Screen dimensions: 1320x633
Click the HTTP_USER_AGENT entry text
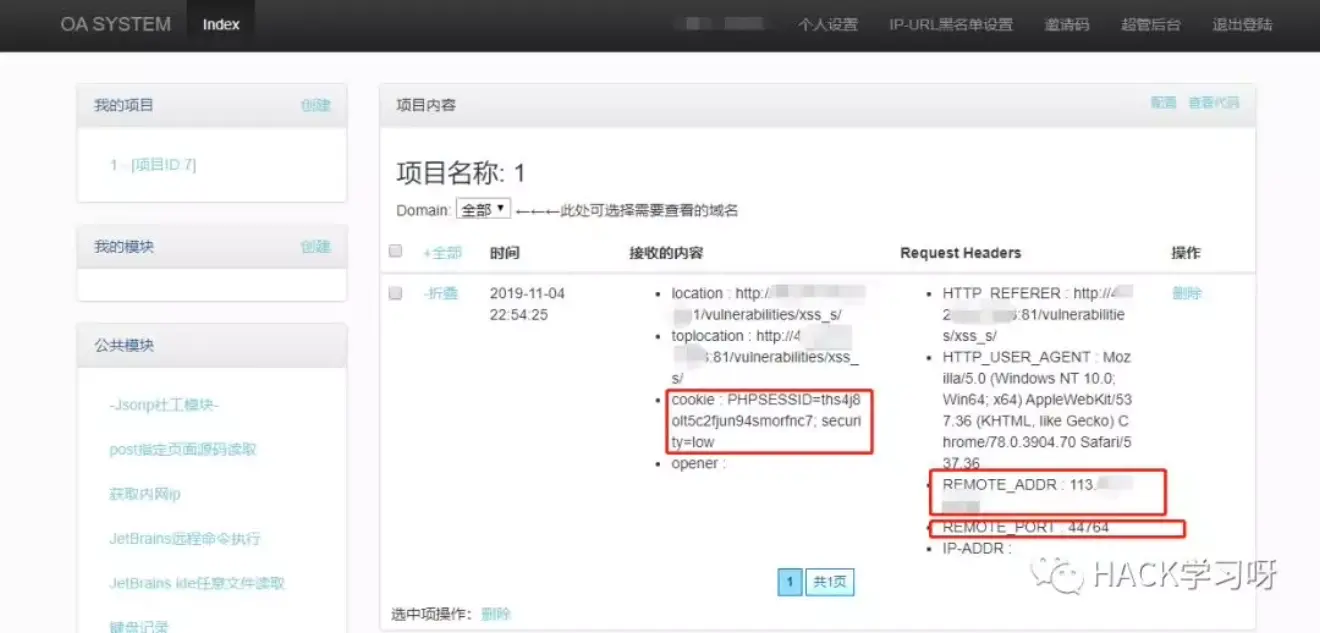pos(1037,410)
